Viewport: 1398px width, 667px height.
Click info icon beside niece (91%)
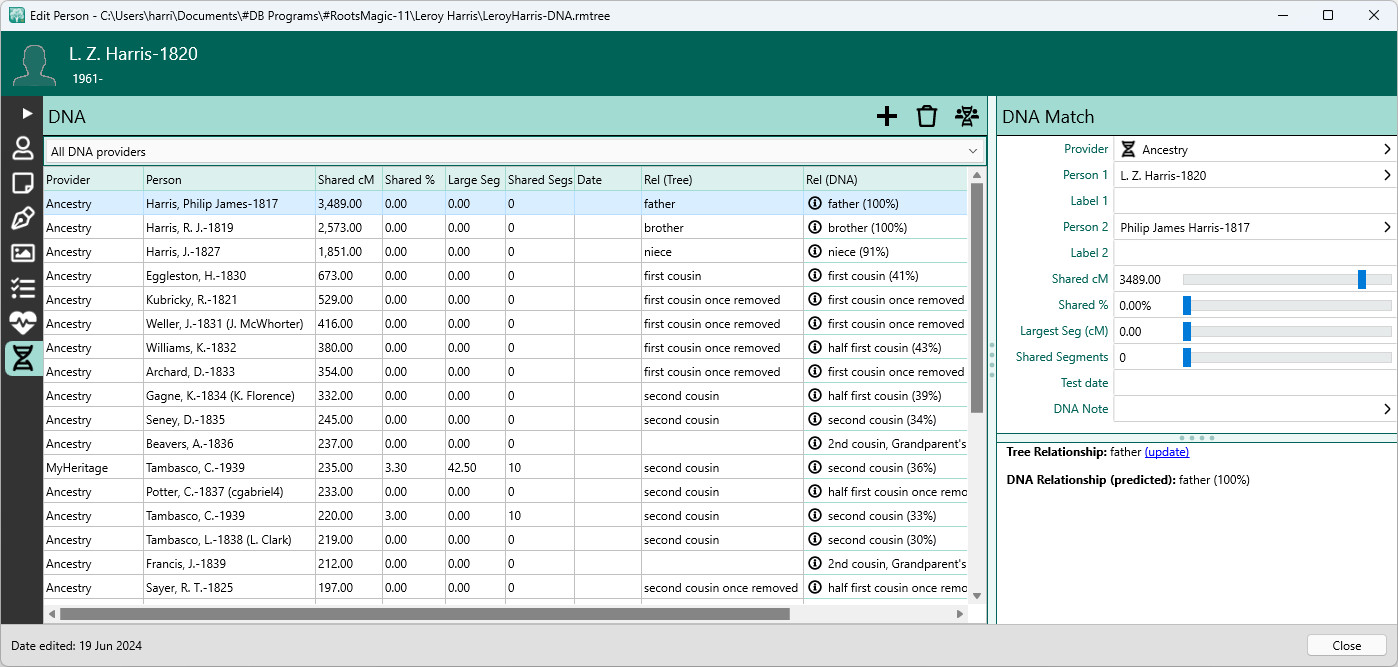[815, 251]
